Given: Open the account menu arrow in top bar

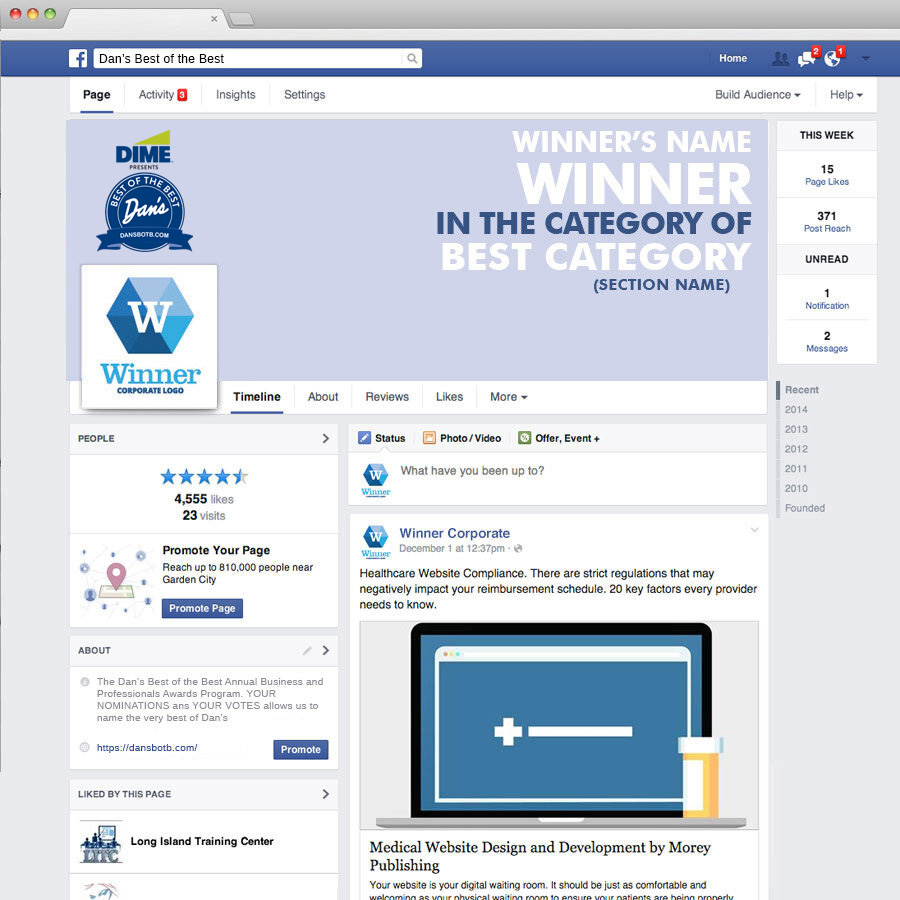Looking at the screenshot, I should point(865,59).
